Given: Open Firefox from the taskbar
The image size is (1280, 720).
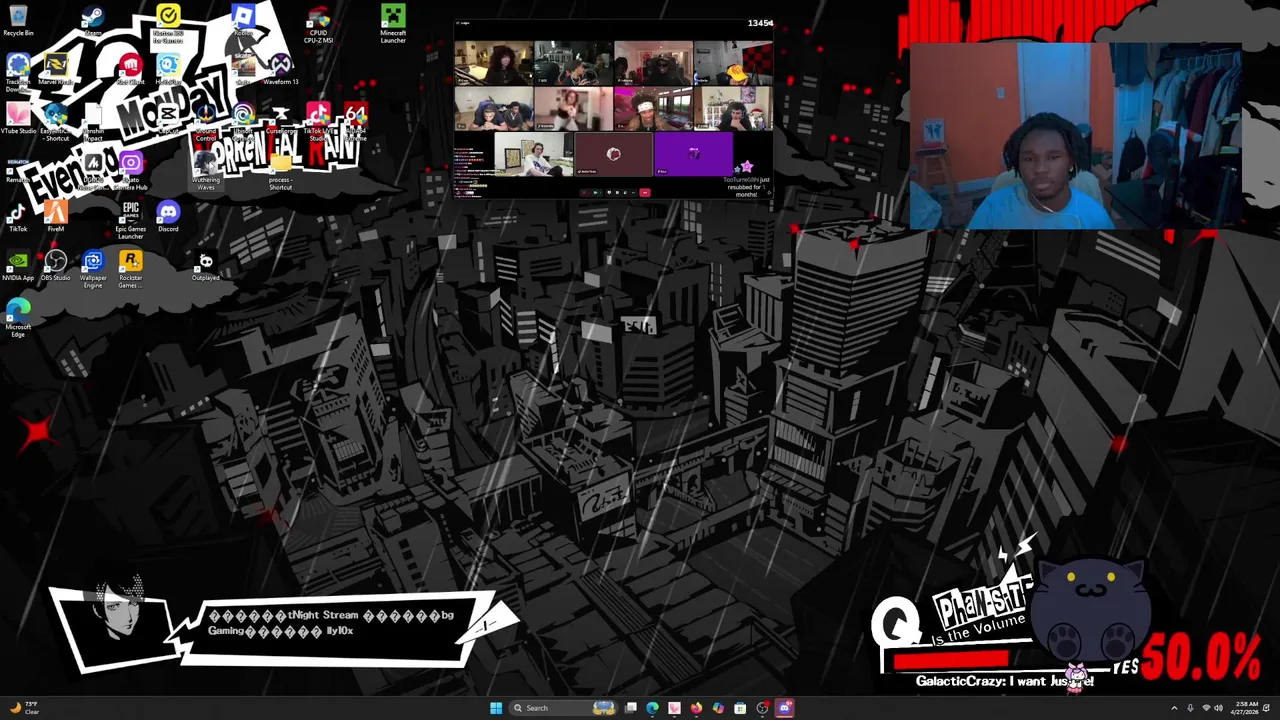Looking at the screenshot, I should click(696, 708).
